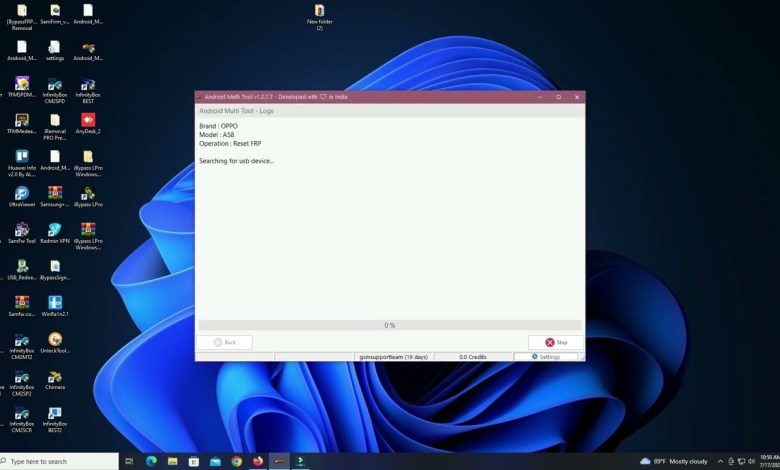Open the WinRa1n2.1 desktop icon
This screenshot has height=470, width=780.
pyautogui.click(x=55, y=303)
